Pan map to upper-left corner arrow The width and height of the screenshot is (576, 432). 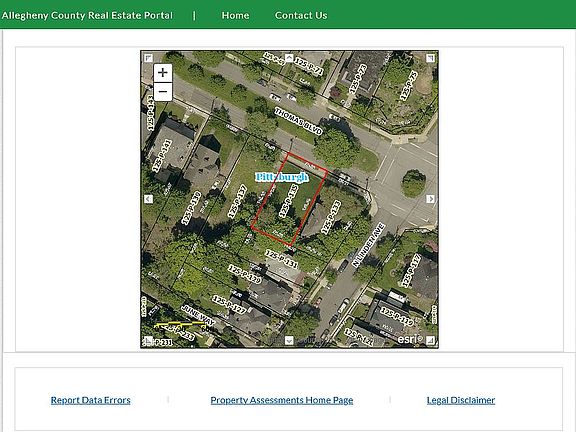(x=148, y=58)
